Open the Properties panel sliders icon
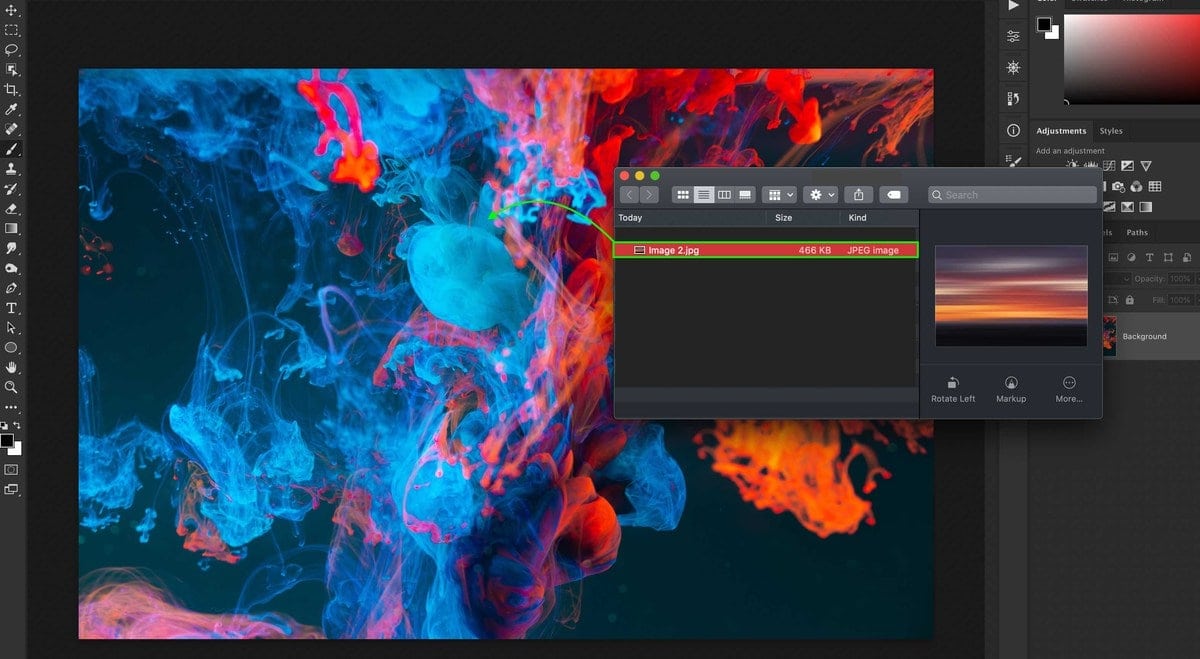 [x=1013, y=36]
